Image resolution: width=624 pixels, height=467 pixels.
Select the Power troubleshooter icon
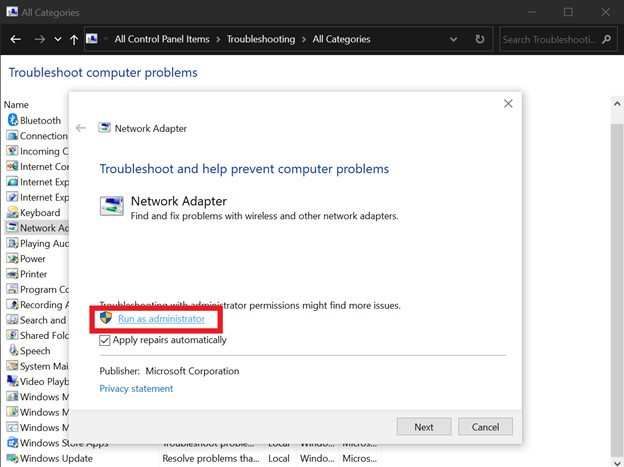tap(13, 258)
